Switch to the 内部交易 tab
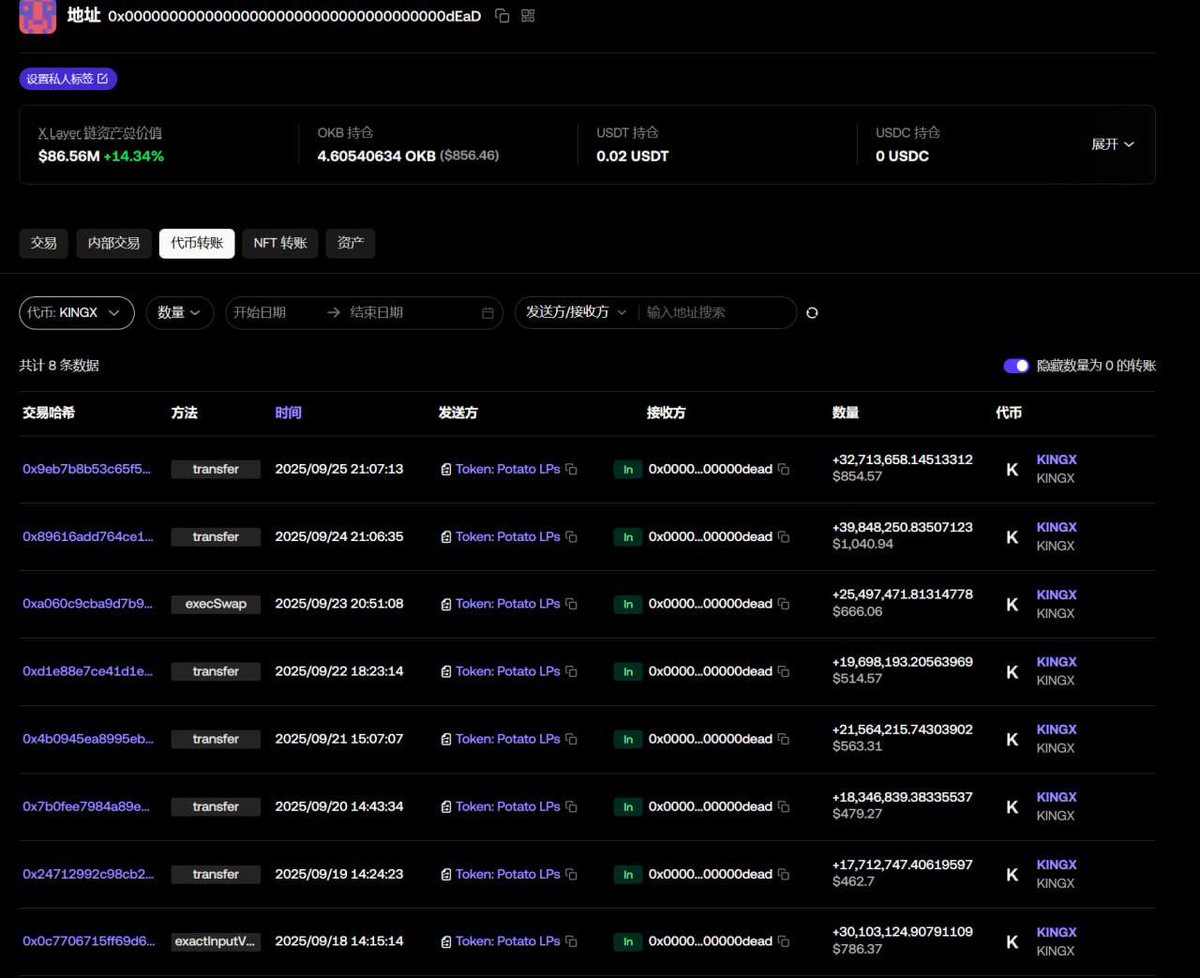 coord(114,243)
